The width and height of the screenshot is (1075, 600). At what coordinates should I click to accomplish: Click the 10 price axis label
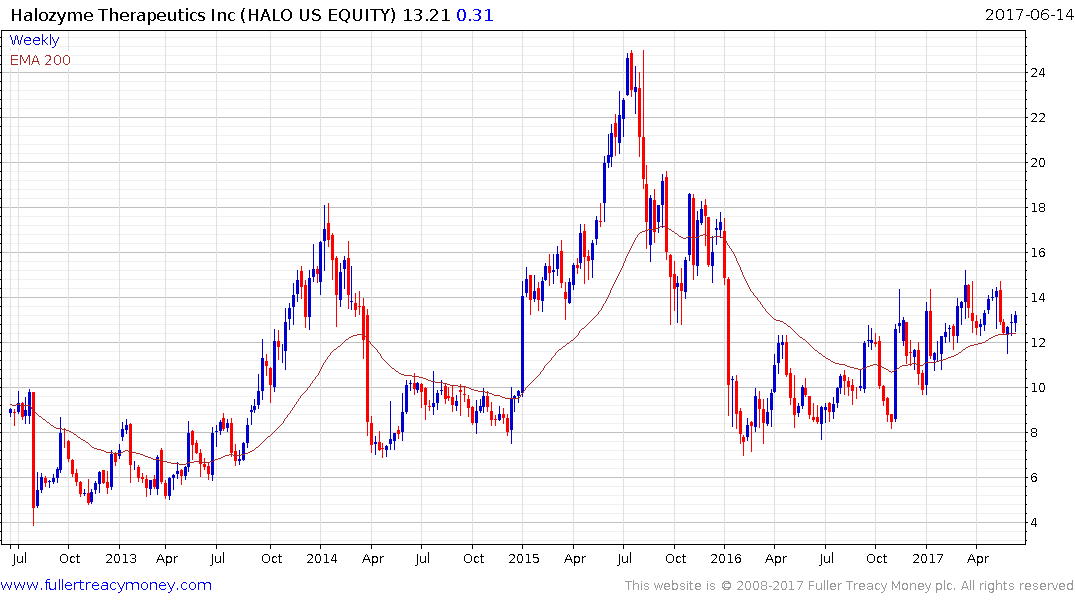[x=1038, y=388]
